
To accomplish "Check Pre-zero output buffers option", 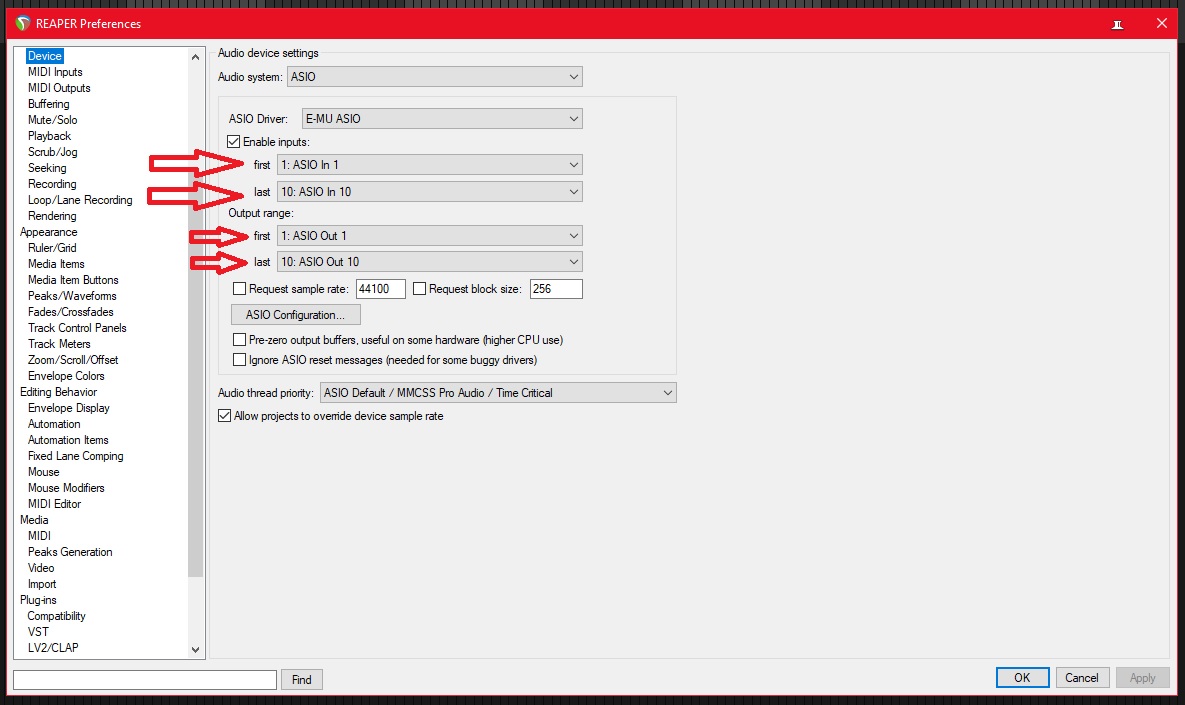I will click(240, 340).
